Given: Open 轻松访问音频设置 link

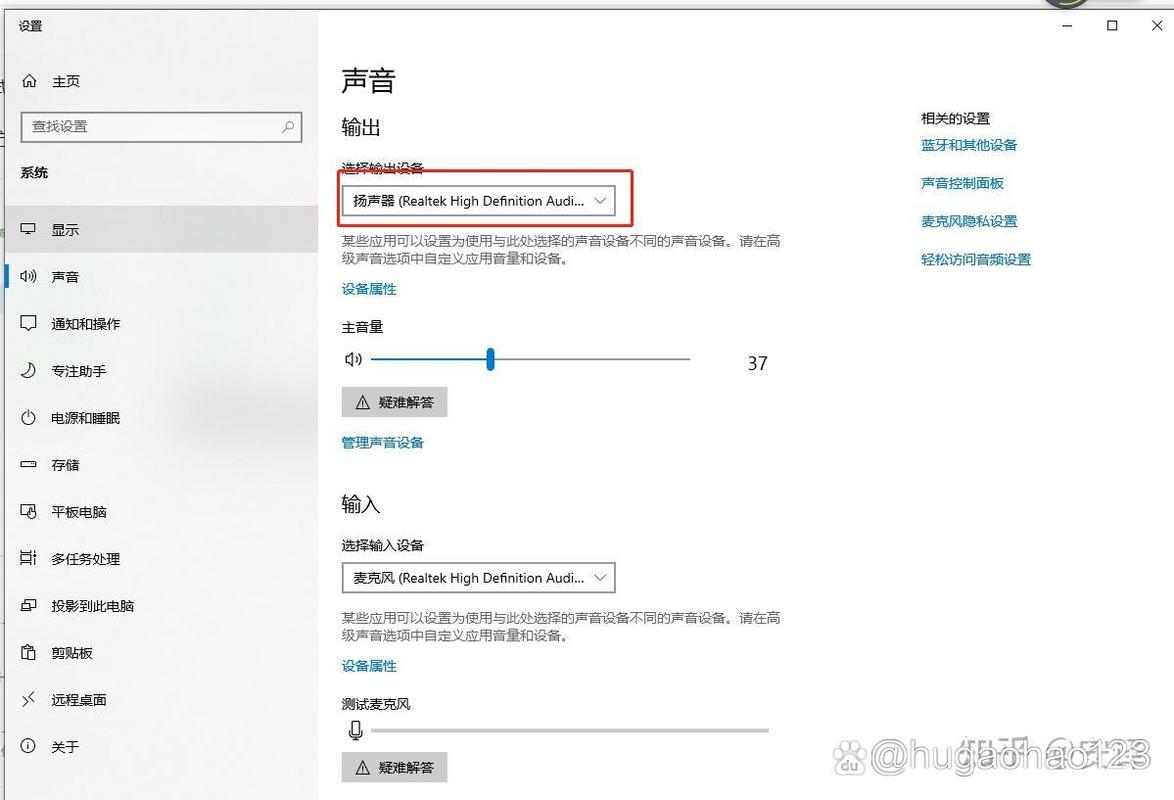Looking at the screenshot, I should (x=976, y=259).
